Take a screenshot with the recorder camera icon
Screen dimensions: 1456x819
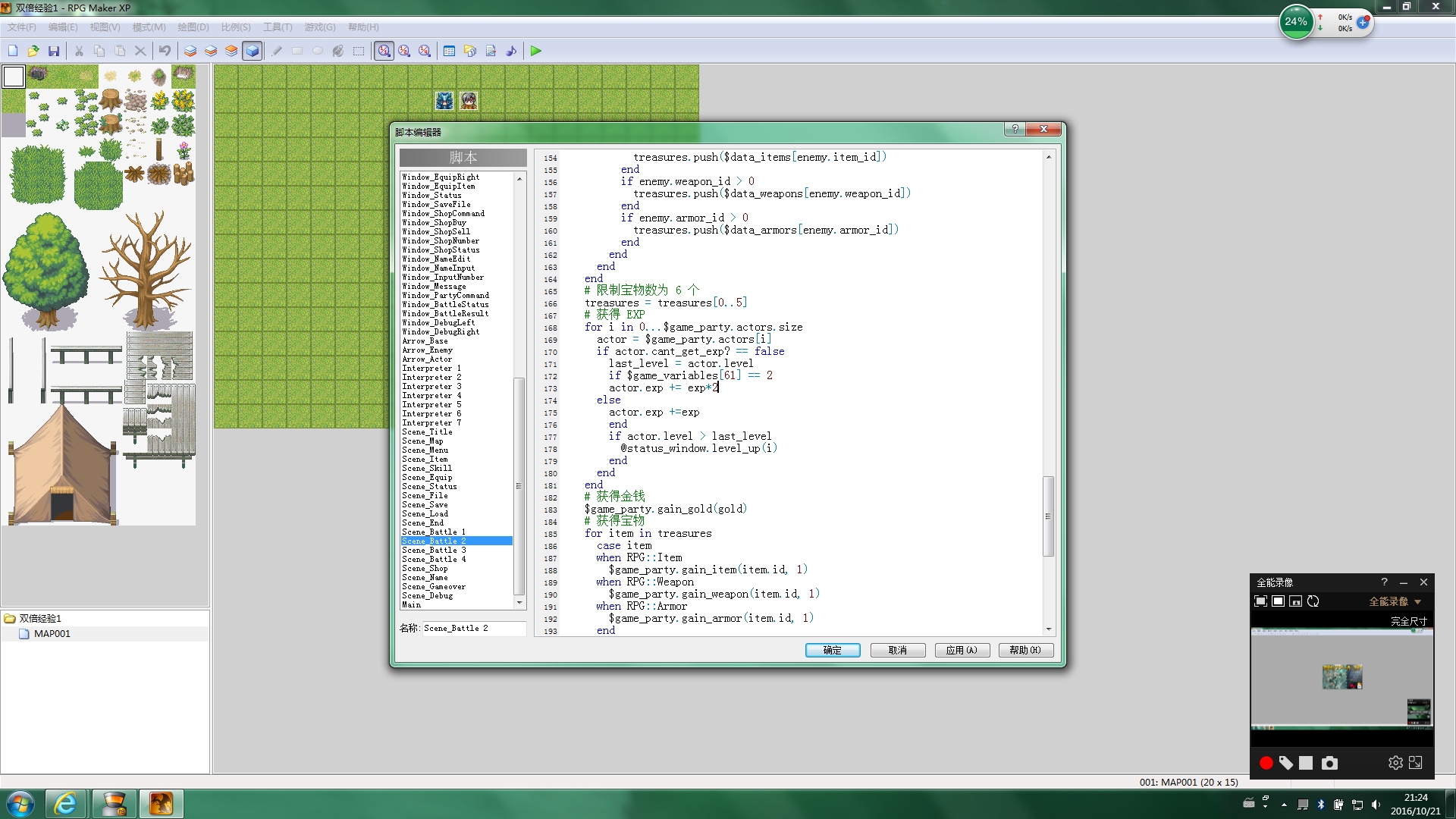click(x=1329, y=763)
